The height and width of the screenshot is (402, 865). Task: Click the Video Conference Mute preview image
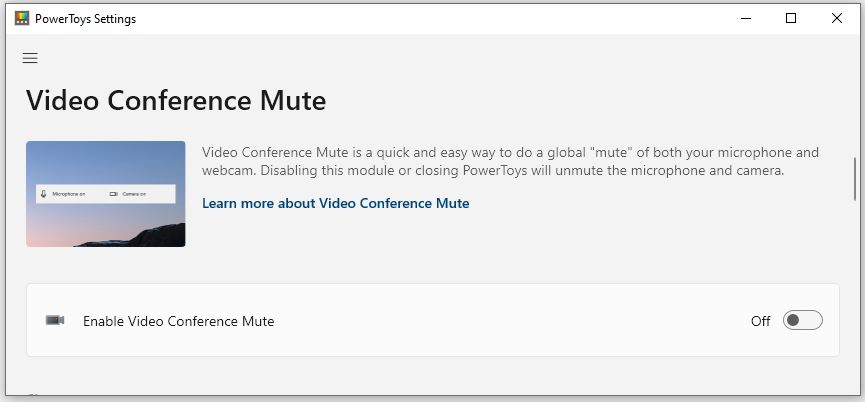[105, 194]
